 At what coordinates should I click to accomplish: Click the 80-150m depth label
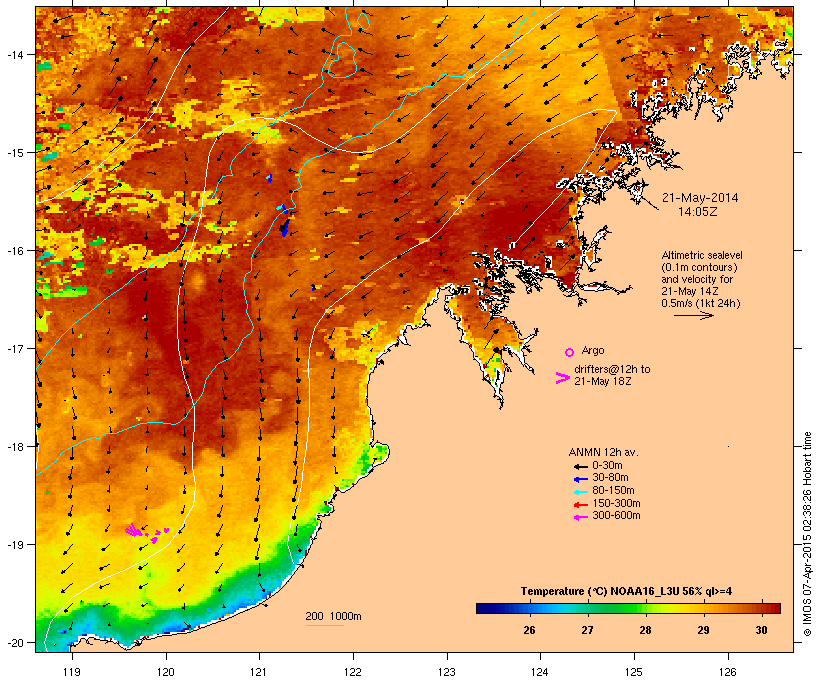pyautogui.click(x=613, y=491)
